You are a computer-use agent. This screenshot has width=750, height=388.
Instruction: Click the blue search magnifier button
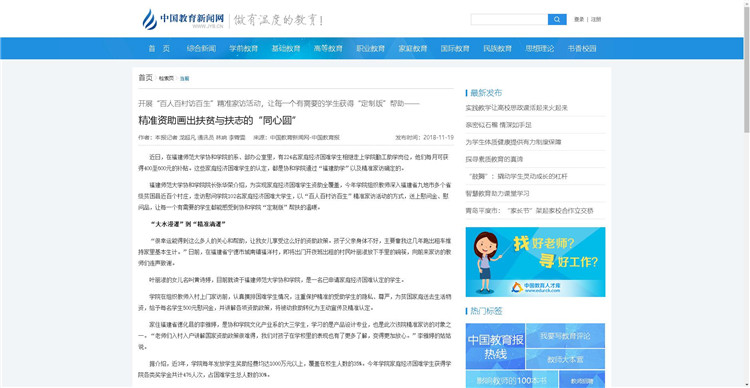click(x=557, y=20)
